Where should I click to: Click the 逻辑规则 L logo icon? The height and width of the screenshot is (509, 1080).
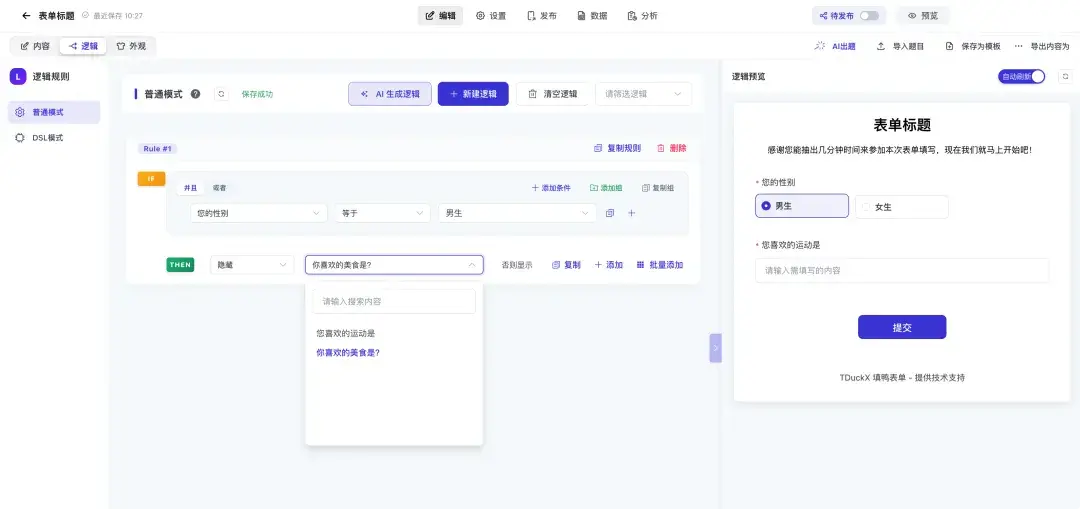point(18,76)
